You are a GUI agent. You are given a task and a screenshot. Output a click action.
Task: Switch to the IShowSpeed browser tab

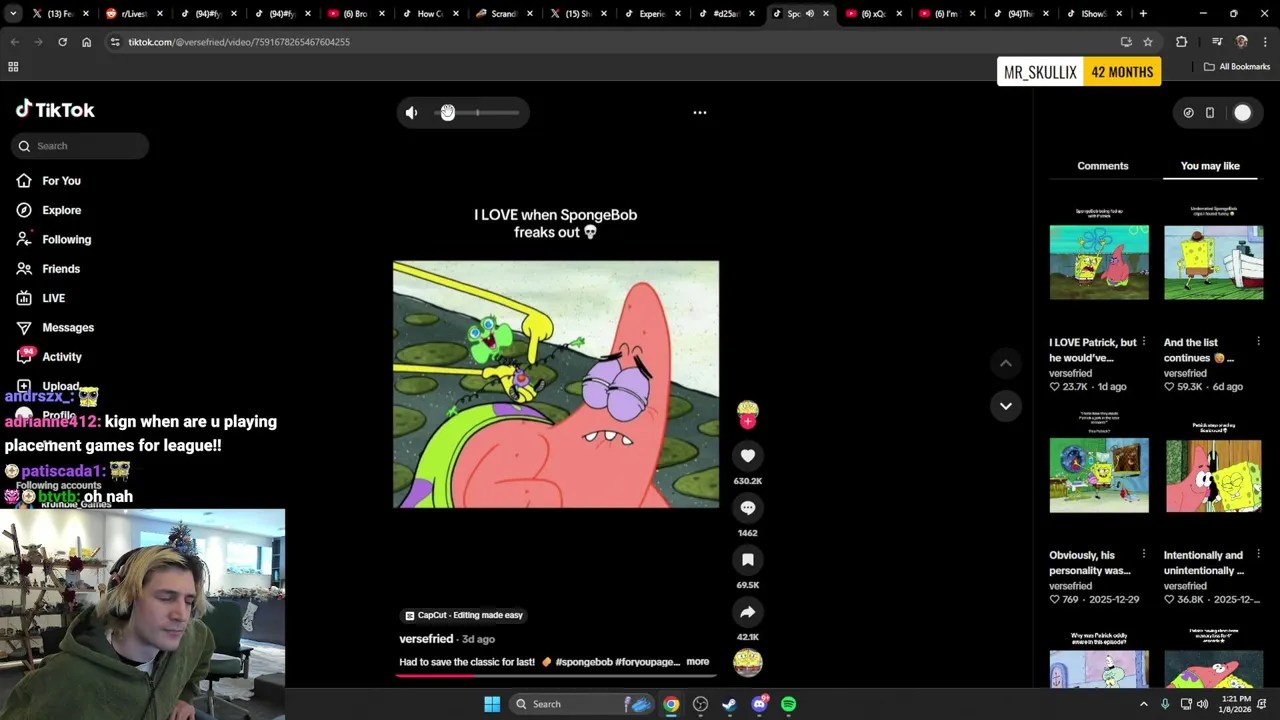1094,14
